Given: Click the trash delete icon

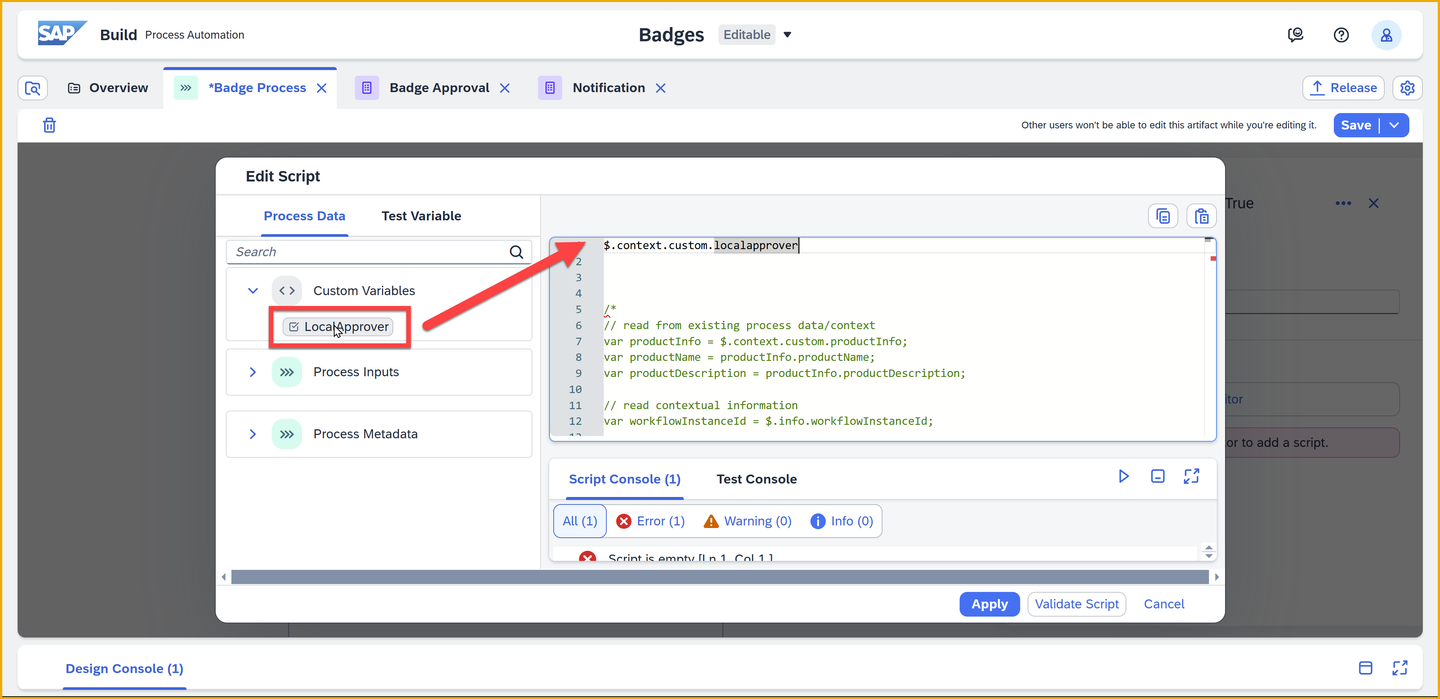Looking at the screenshot, I should (x=49, y=125).
